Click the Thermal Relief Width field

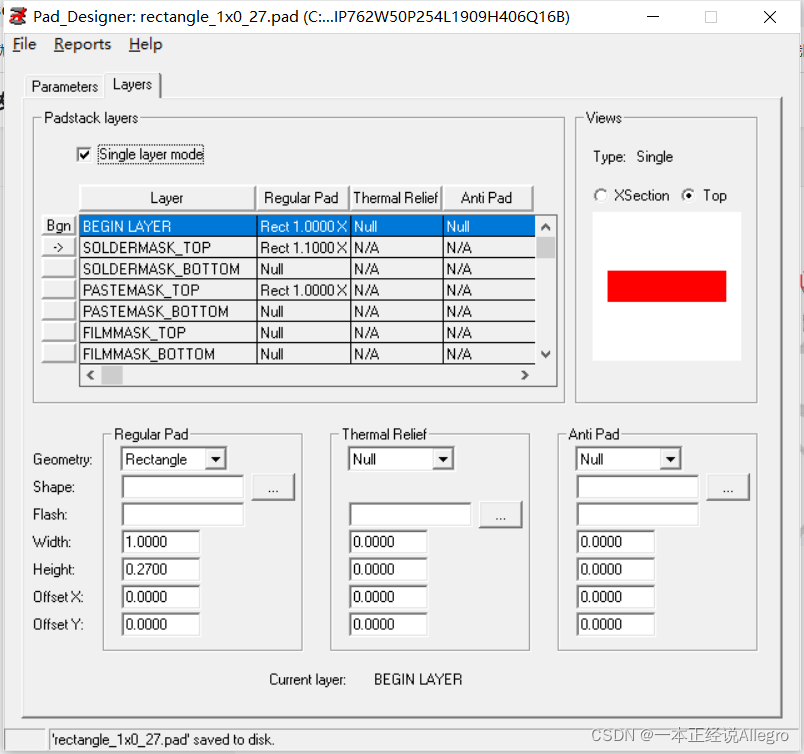click(388, 542)
